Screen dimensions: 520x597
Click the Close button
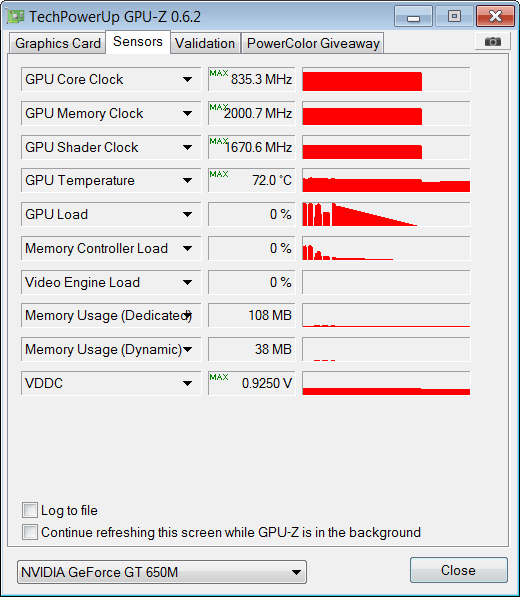(x=458, y=570)
